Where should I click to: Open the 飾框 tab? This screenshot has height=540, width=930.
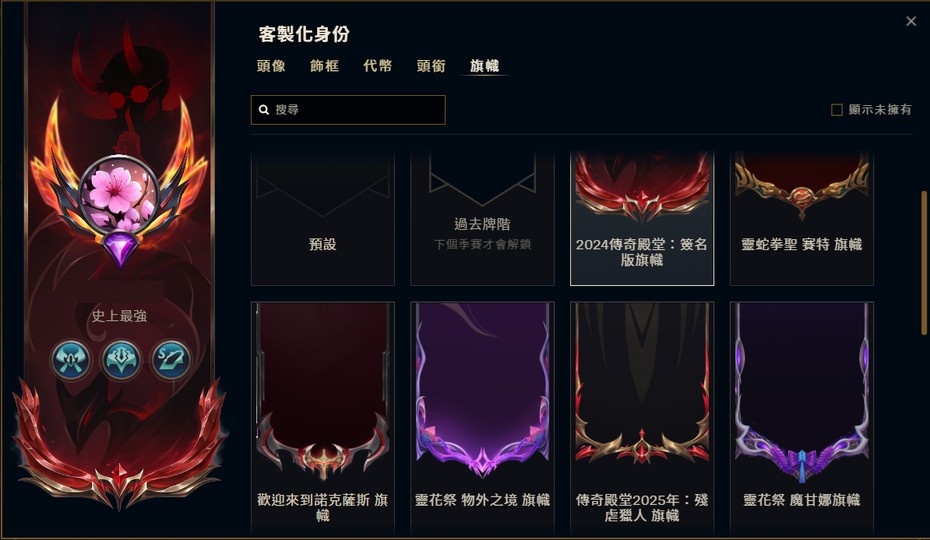coord(324,66)
